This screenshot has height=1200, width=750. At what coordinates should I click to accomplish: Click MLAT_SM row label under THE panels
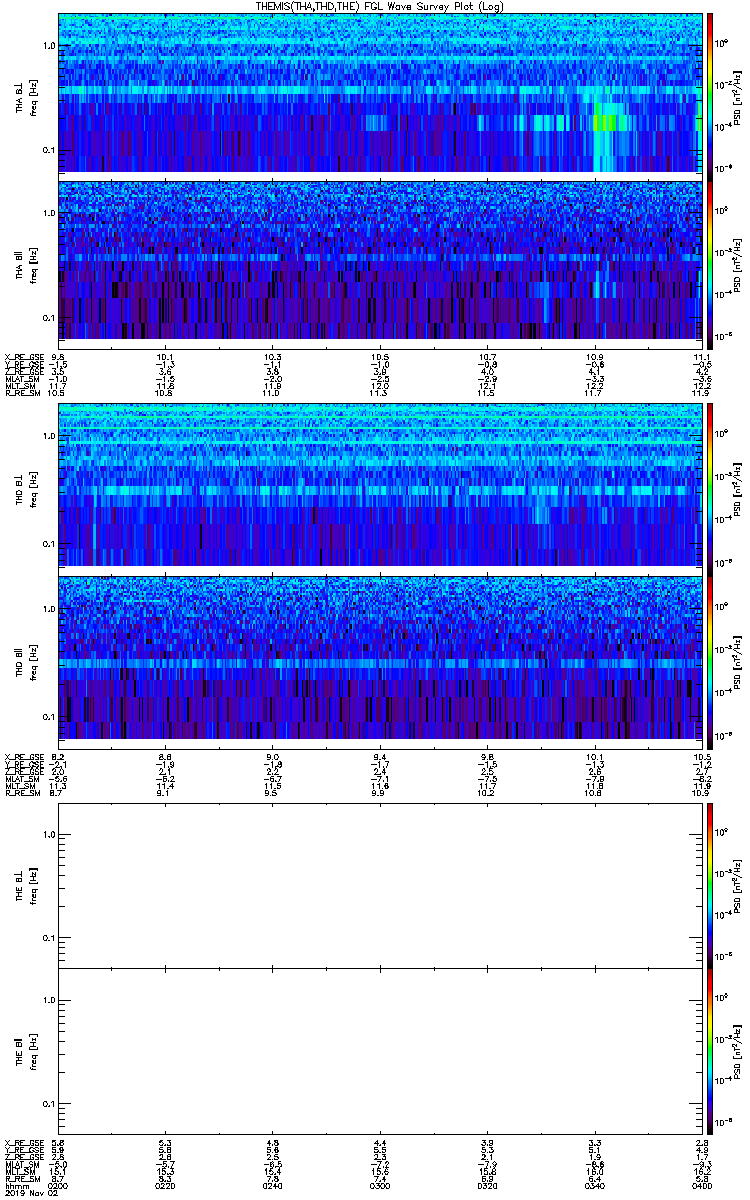22,1165
